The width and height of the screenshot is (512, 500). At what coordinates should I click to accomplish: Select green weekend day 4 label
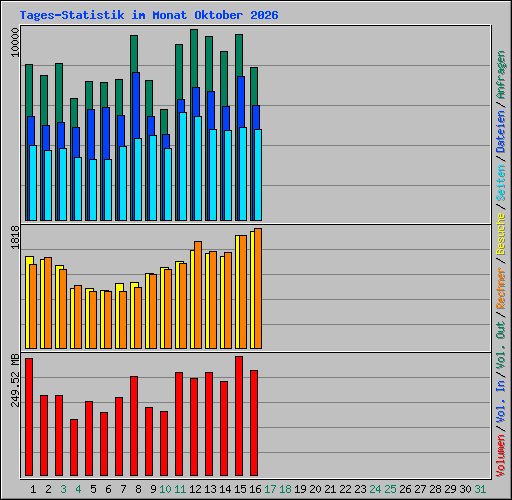[78, 489]
